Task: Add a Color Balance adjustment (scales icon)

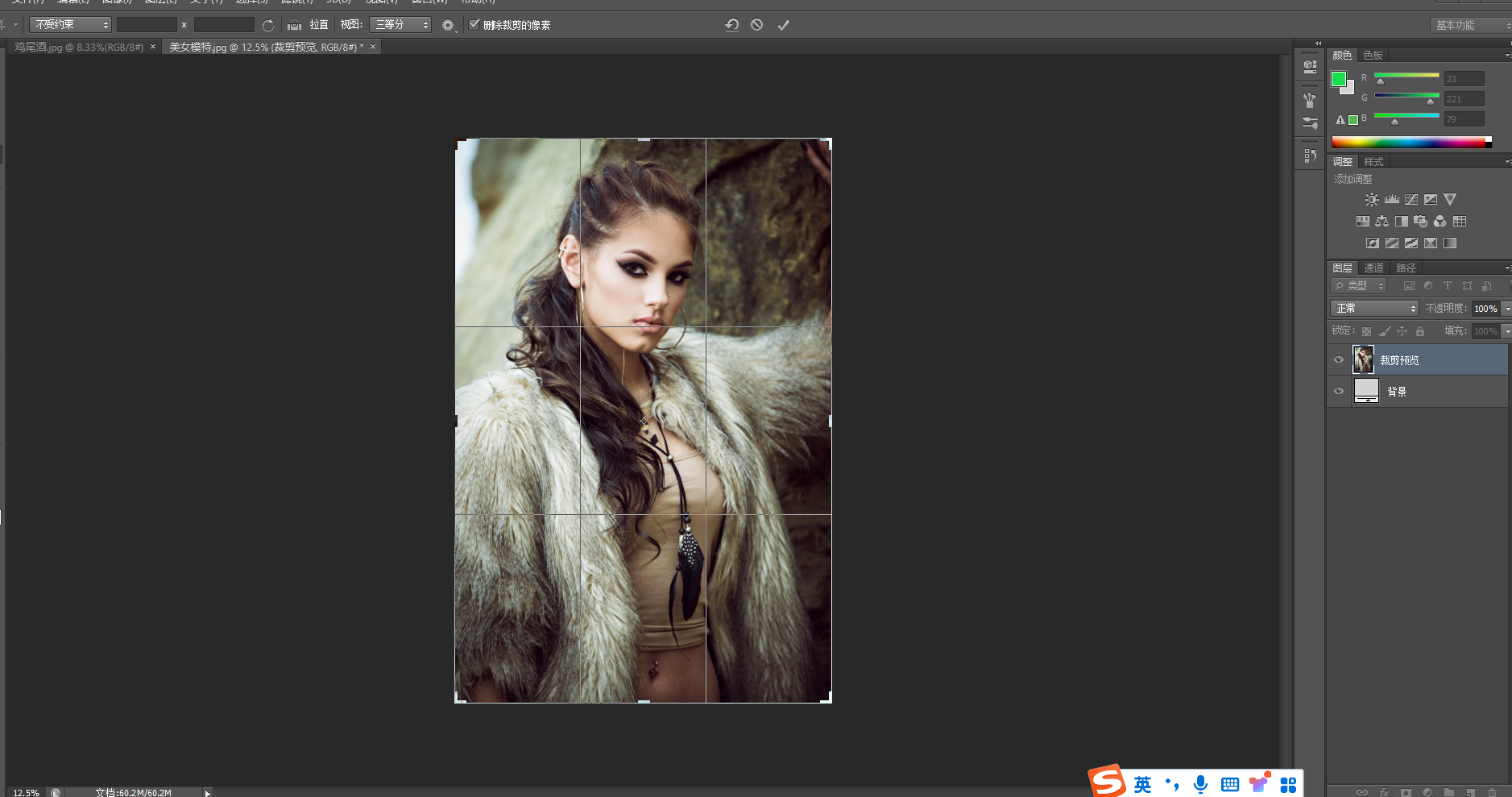Action: pyautogui.click(x=1382, y=222)
